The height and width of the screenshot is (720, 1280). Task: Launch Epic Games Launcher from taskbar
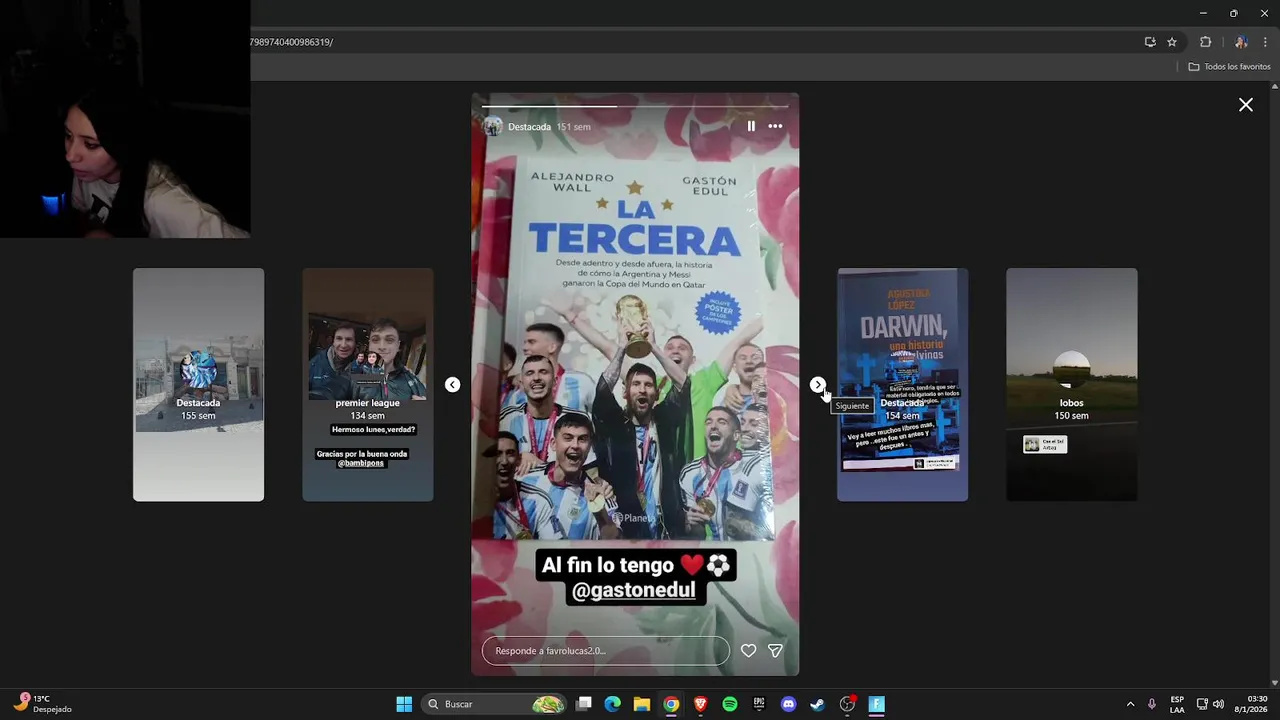click(x=759, y=704)
